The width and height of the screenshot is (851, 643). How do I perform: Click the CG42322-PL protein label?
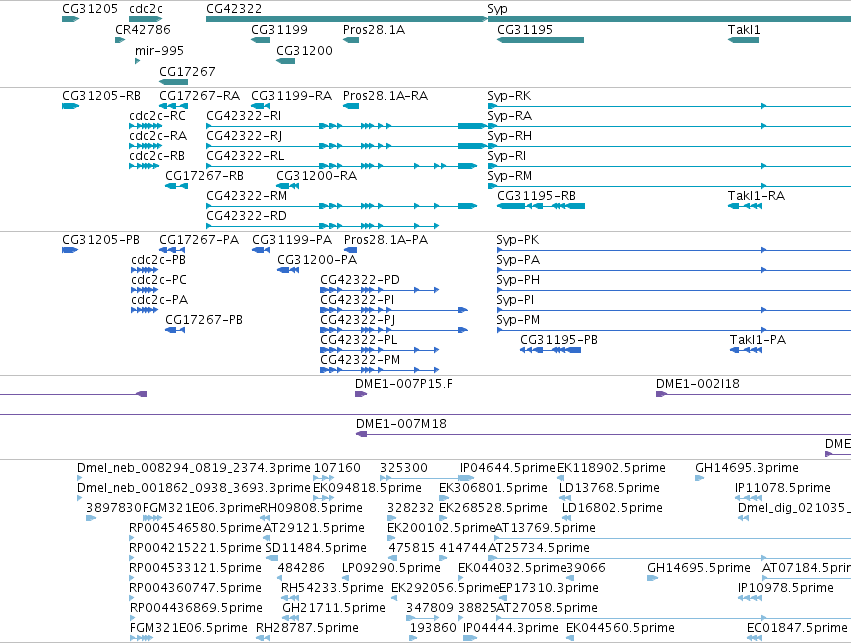359,341
